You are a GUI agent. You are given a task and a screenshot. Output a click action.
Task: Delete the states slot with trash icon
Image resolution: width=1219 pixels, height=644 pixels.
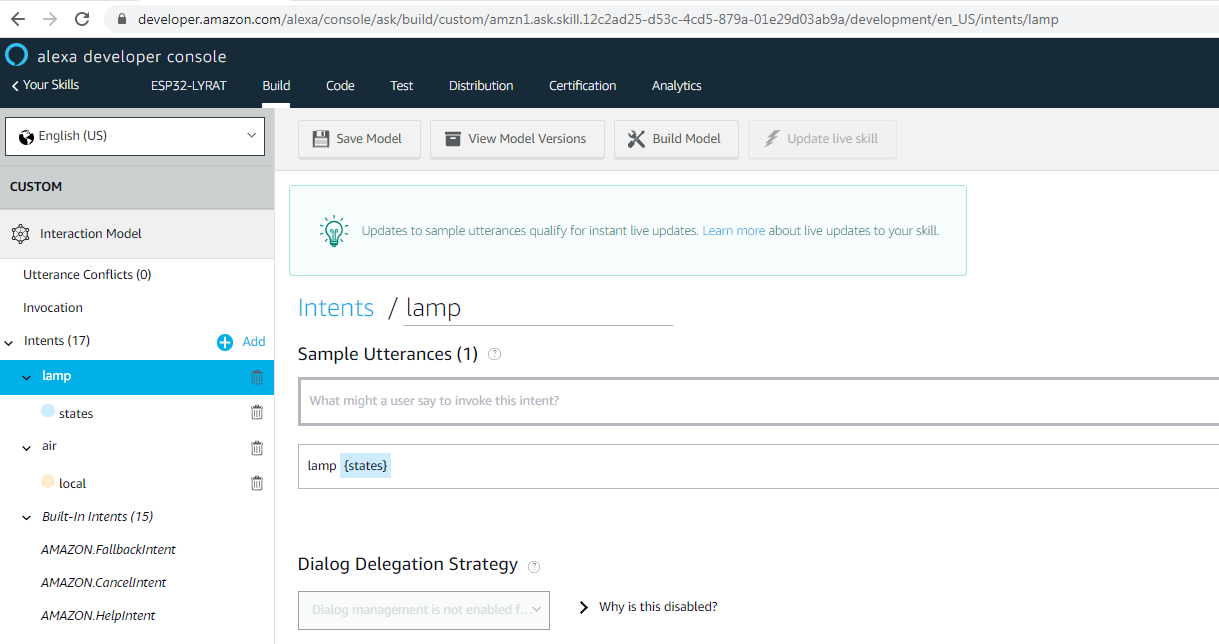point(257,412)
